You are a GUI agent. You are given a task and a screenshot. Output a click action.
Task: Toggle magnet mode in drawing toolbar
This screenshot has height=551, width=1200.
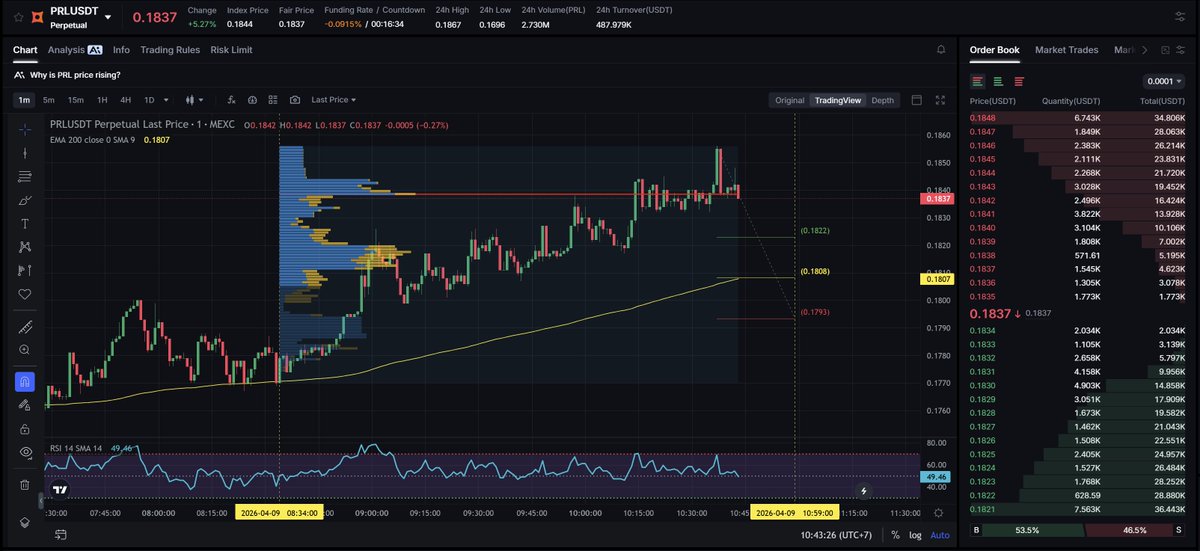25,381
